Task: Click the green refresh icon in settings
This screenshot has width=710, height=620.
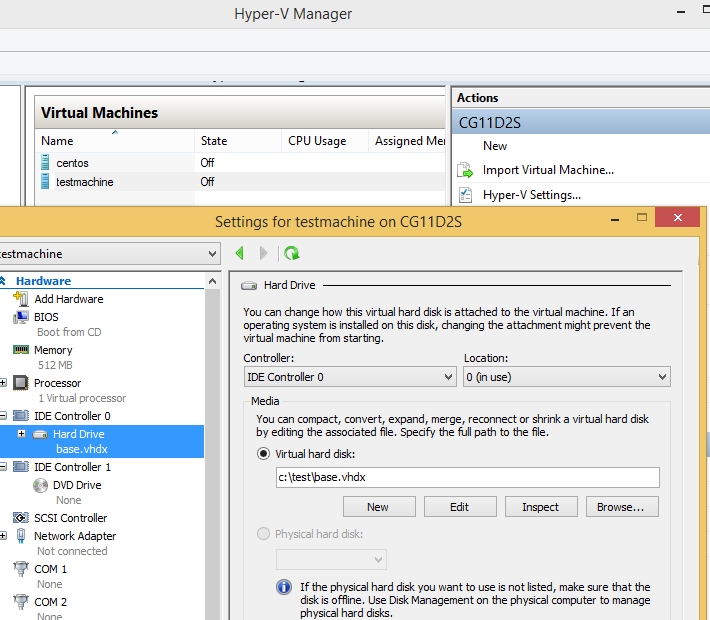Action: click(292, 253)
